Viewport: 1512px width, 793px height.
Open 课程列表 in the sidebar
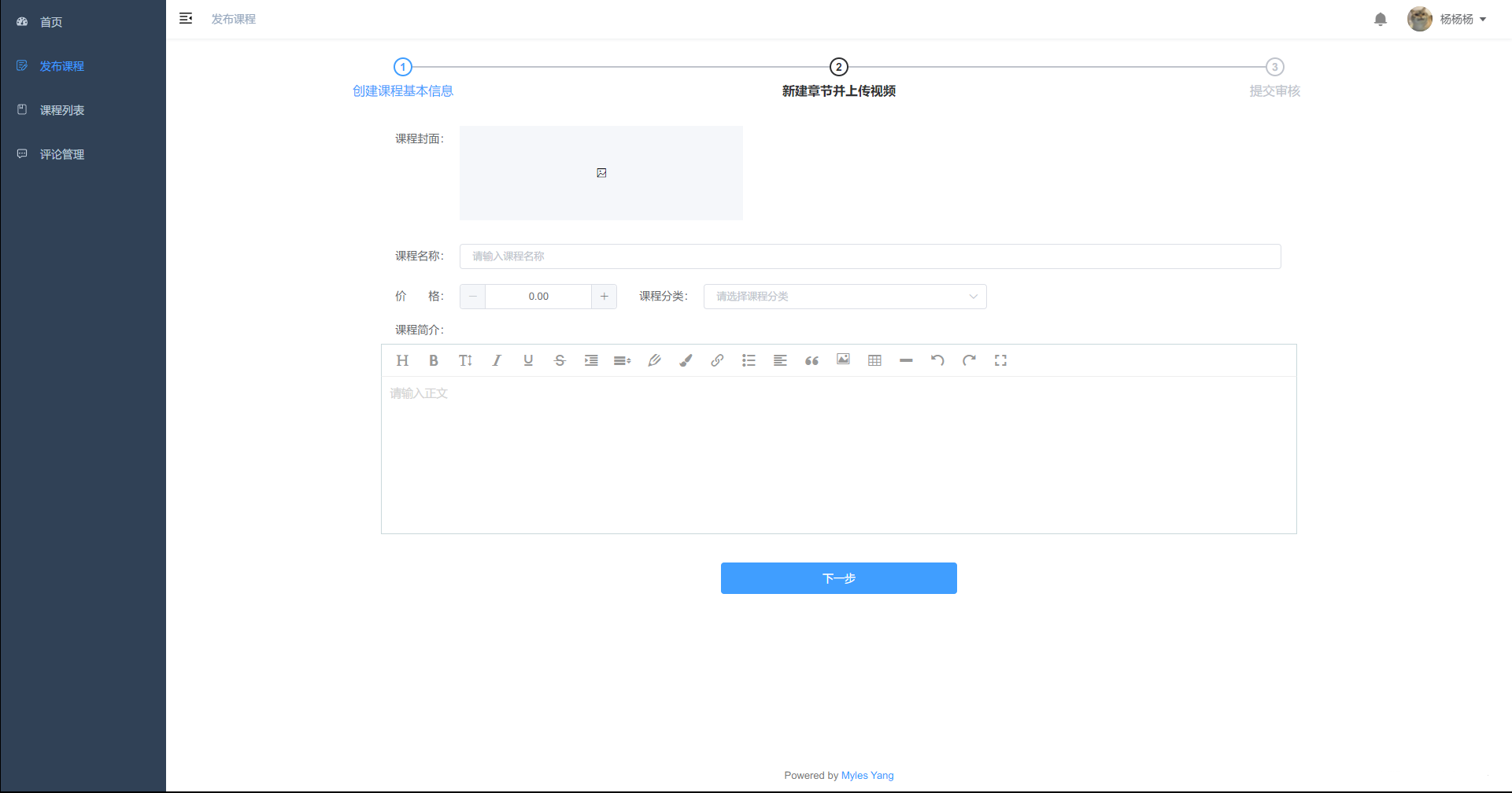83,110
